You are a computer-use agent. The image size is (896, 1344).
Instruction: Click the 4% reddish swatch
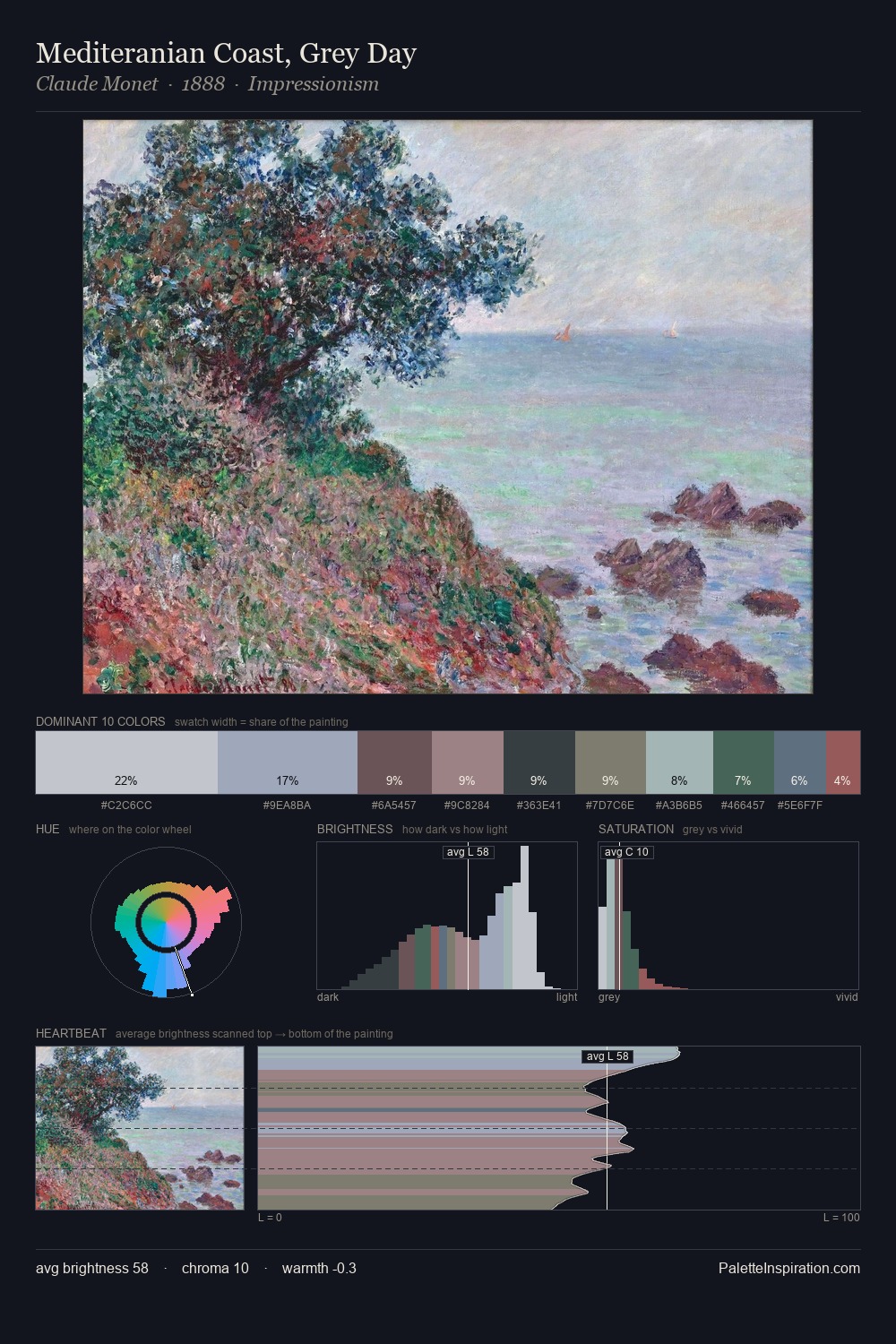click(x=843, y=762)
